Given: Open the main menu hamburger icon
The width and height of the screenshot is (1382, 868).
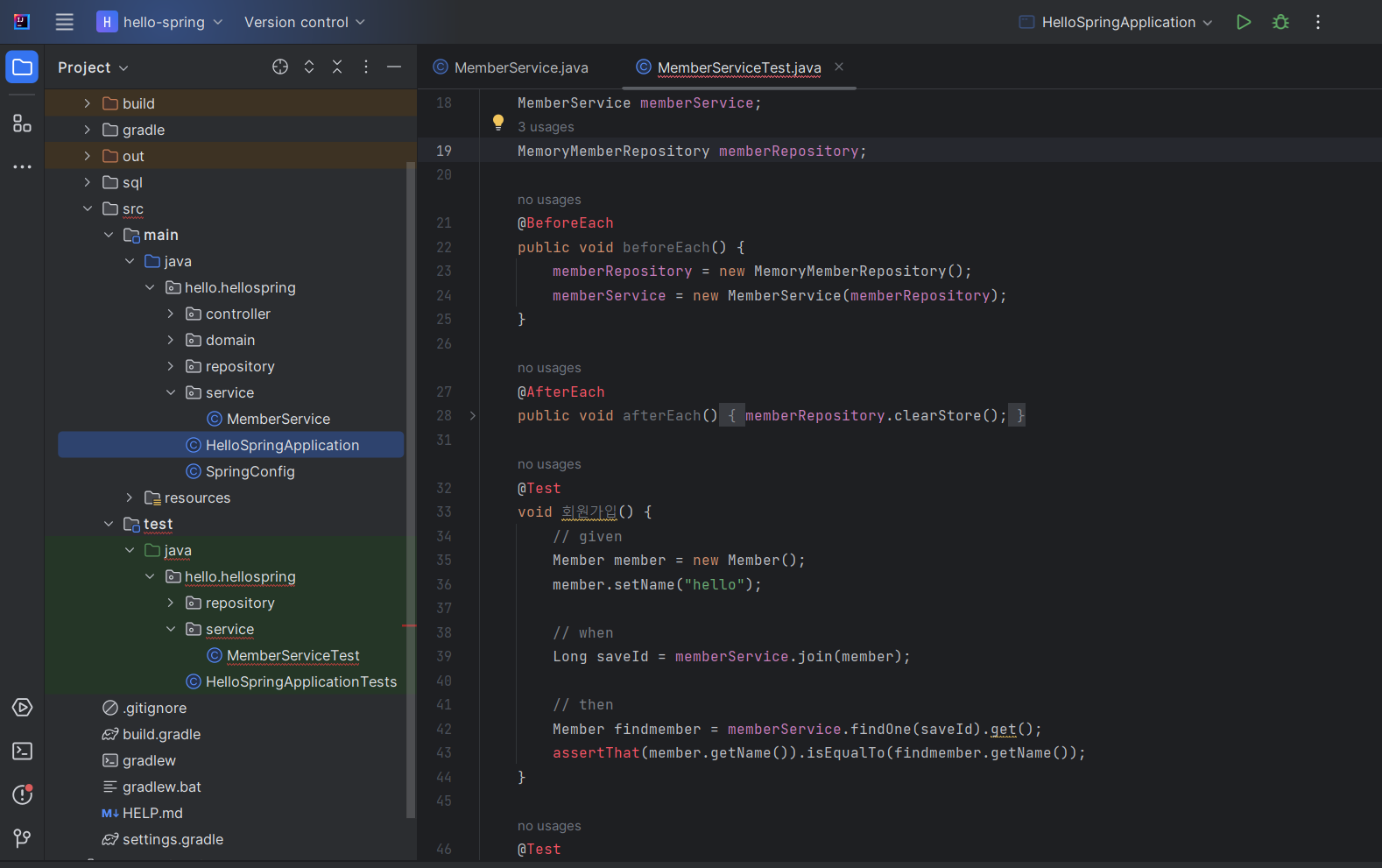Looking at the screenshot, I should point(65,22).
